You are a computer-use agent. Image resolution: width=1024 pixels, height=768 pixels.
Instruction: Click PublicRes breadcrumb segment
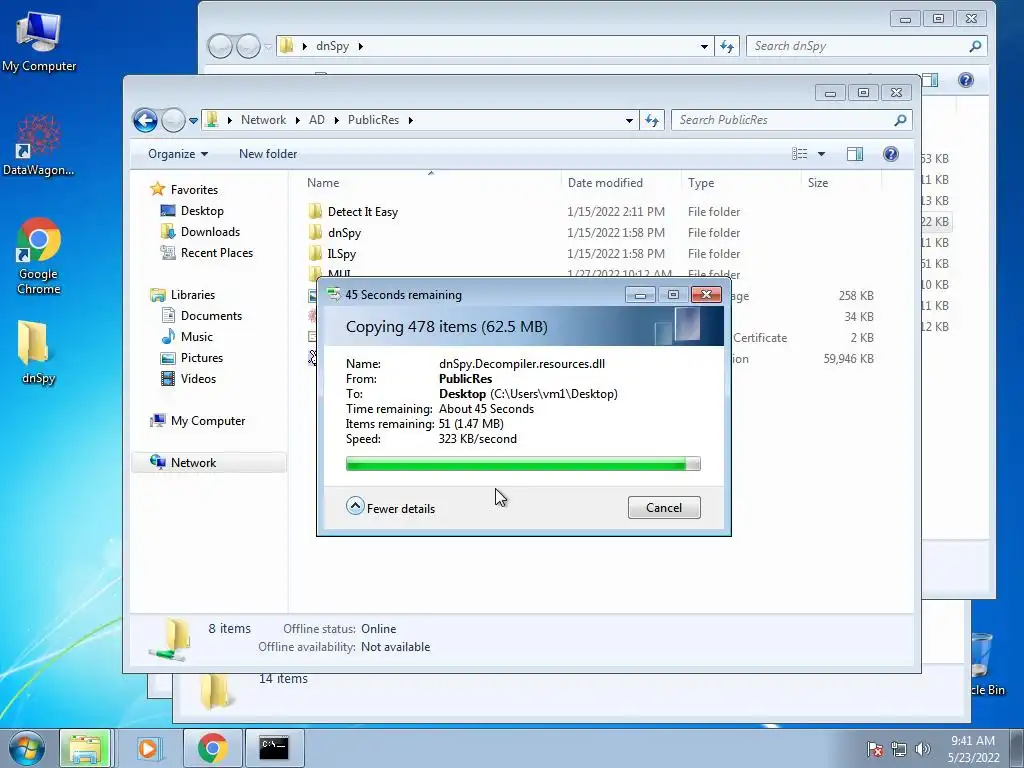click(373, 120)
